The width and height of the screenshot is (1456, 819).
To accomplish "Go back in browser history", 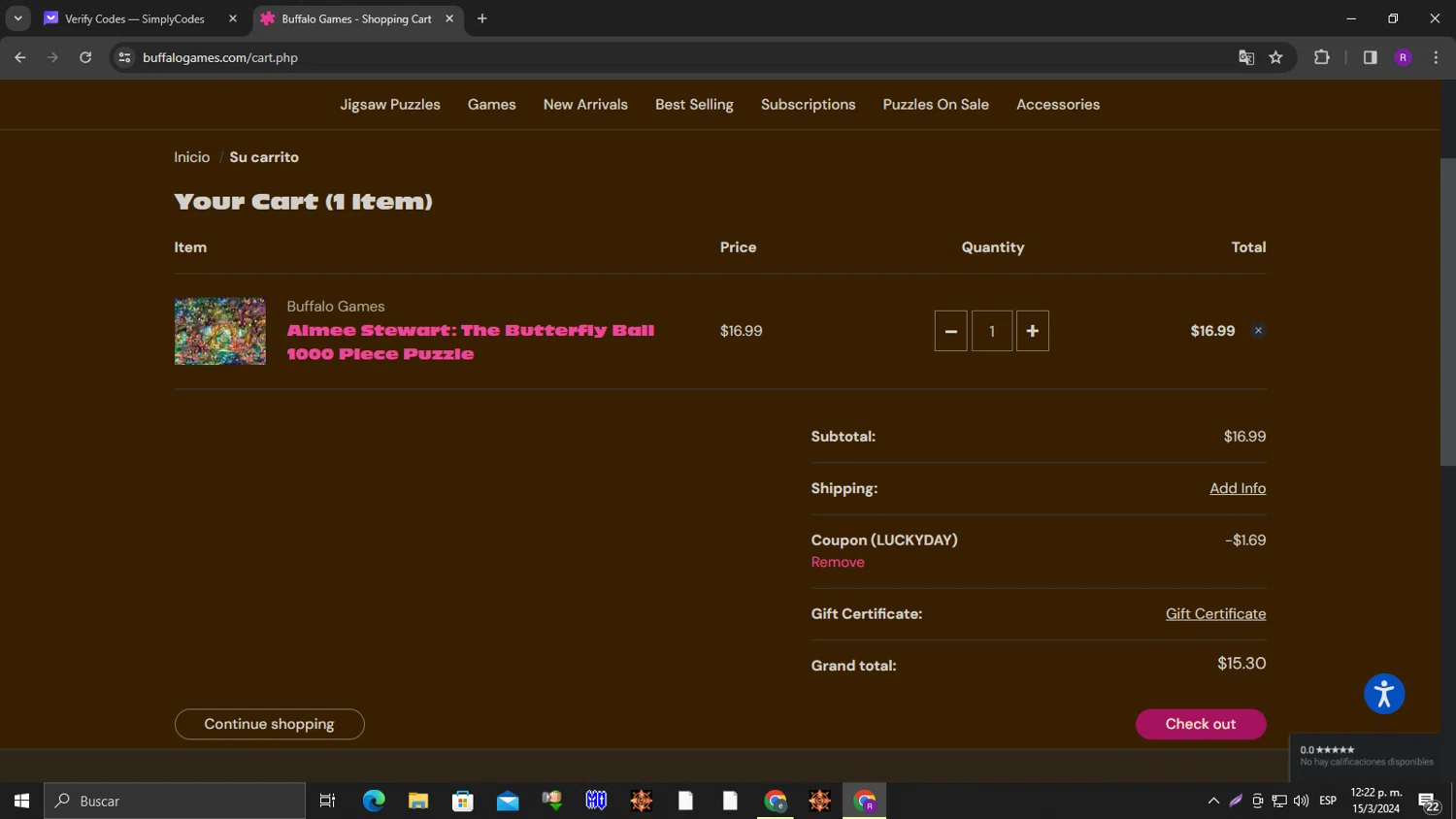I will tap(20, 57).
